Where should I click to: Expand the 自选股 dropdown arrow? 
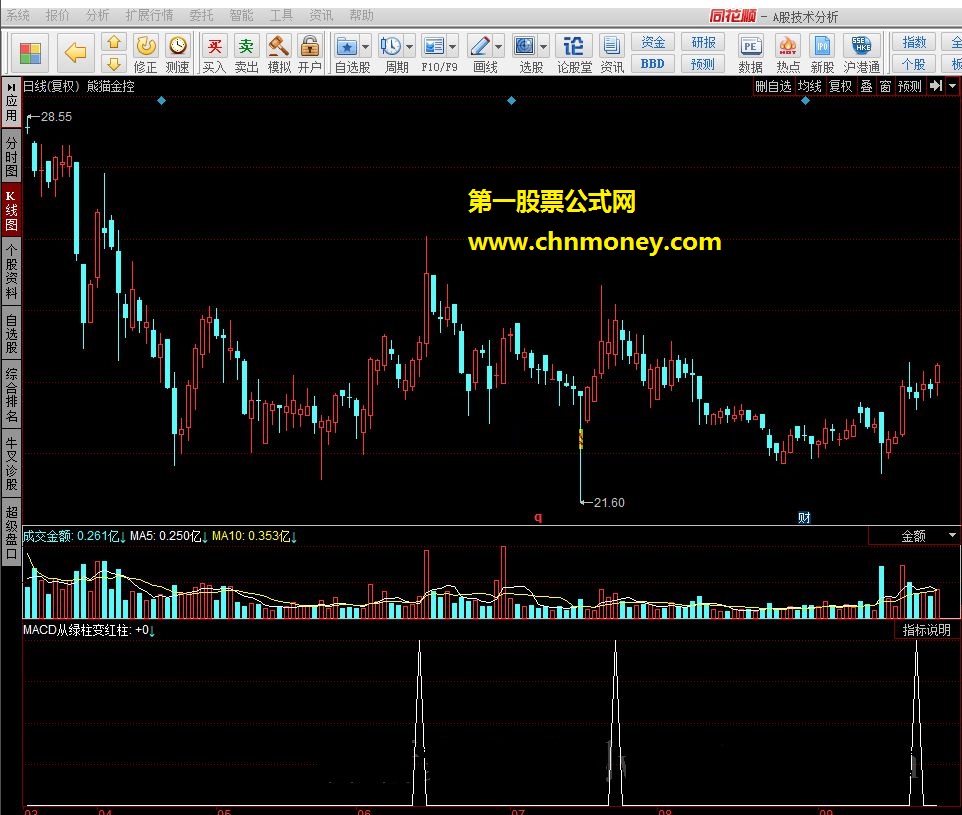[366, 47]
